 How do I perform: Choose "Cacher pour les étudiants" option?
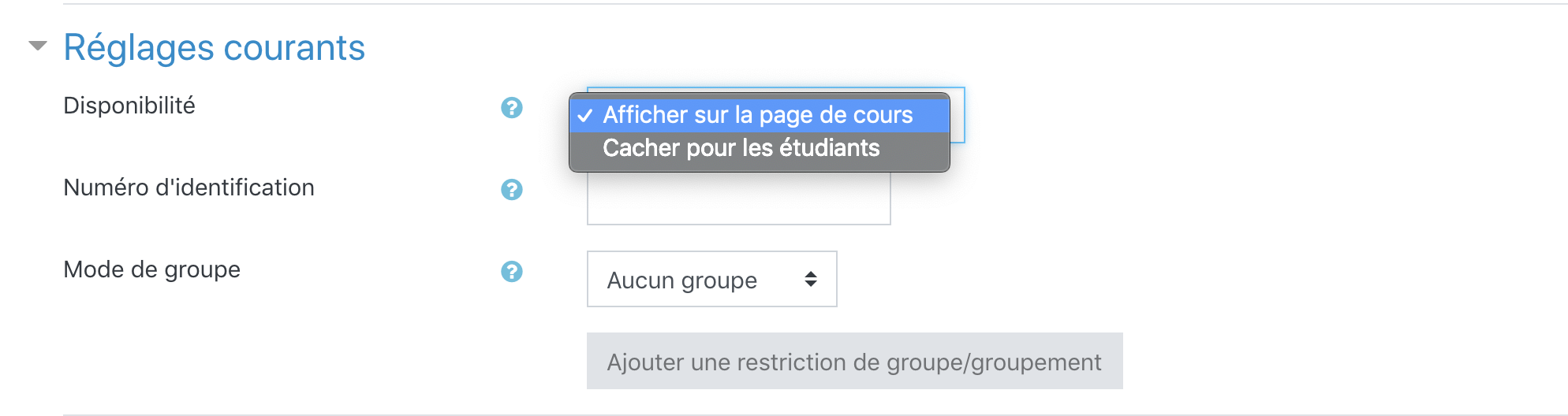pyautogui.click(x=741, y=148)
